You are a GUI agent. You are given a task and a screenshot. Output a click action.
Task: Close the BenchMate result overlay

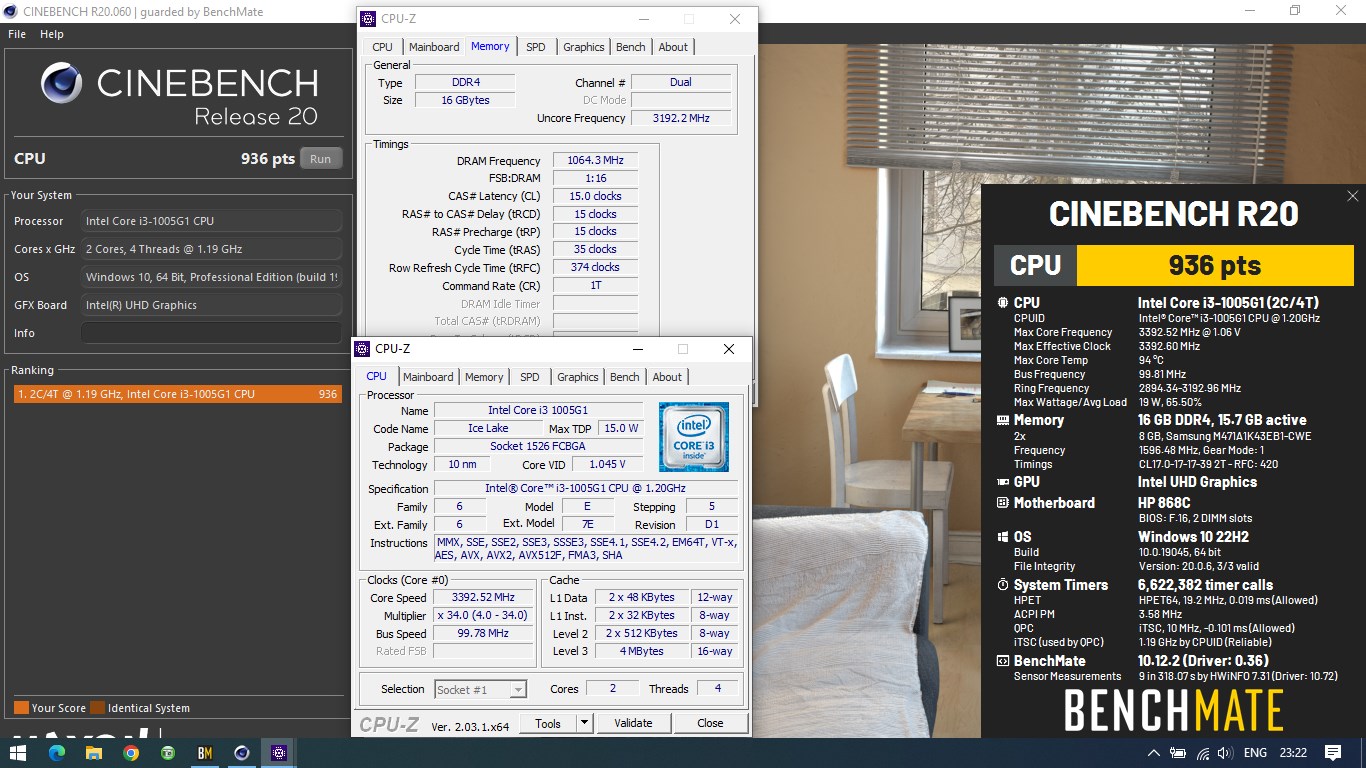tap(1352, 196)
